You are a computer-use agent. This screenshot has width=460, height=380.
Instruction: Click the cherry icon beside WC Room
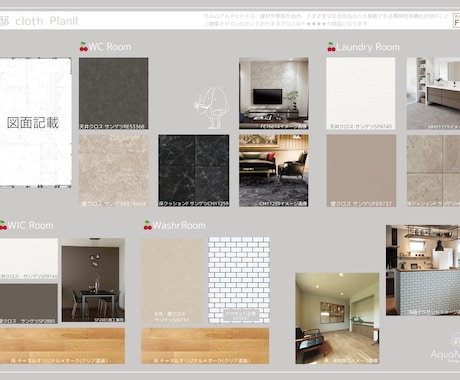[83, 47]
